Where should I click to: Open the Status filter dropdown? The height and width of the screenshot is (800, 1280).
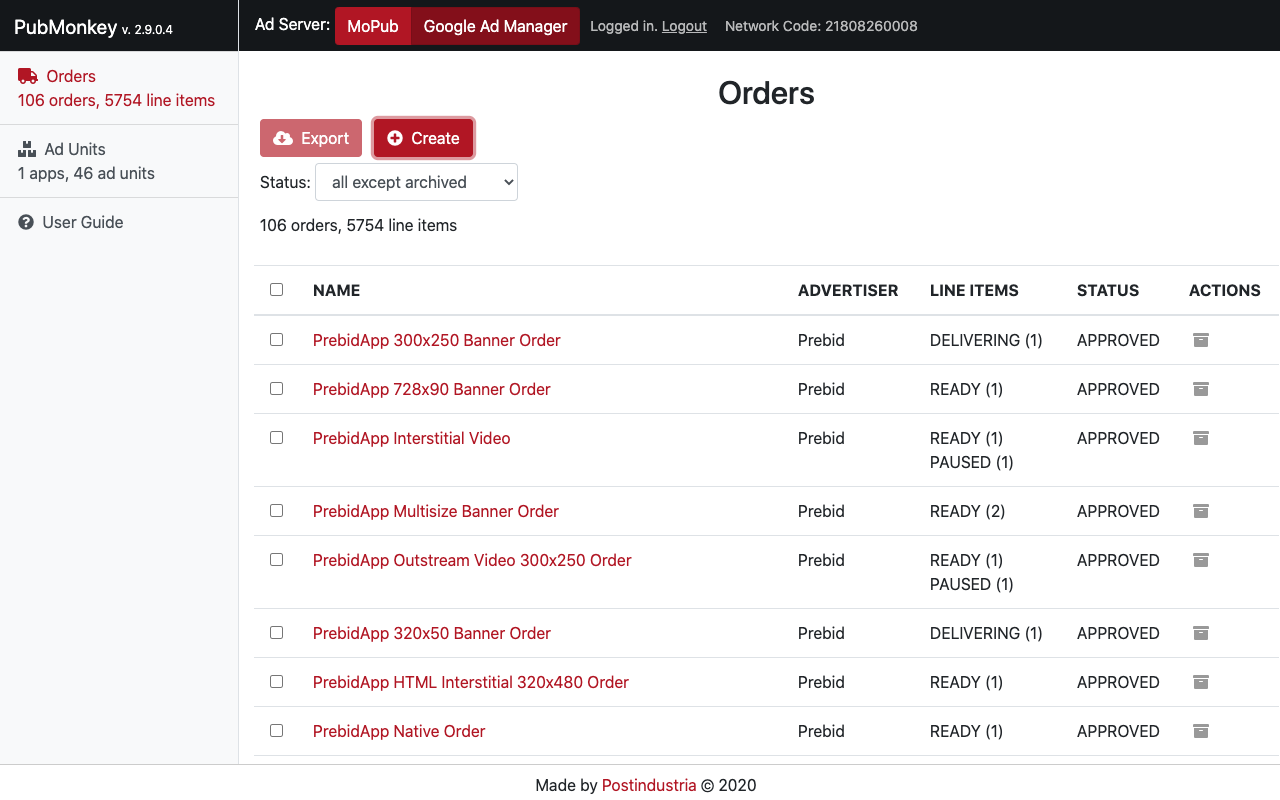tap(416, 182)
